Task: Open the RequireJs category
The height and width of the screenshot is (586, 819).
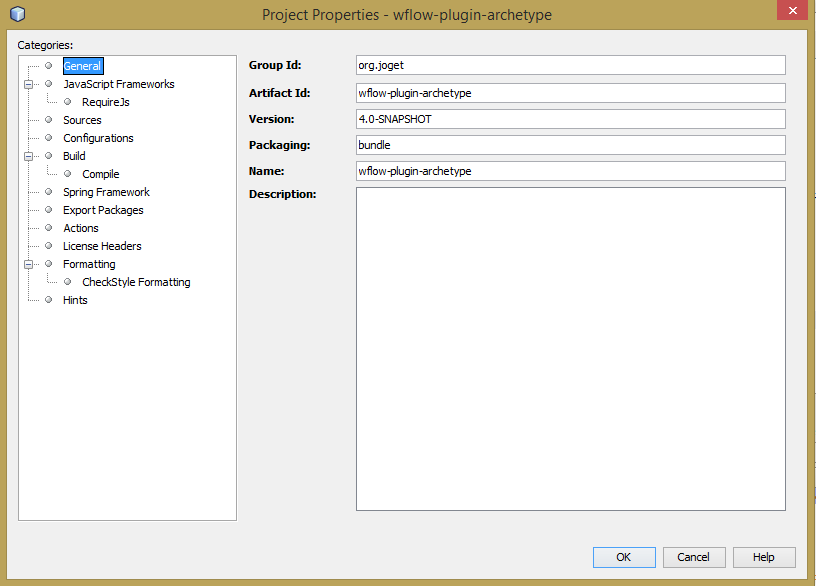Action: click(x=105, y=102)
